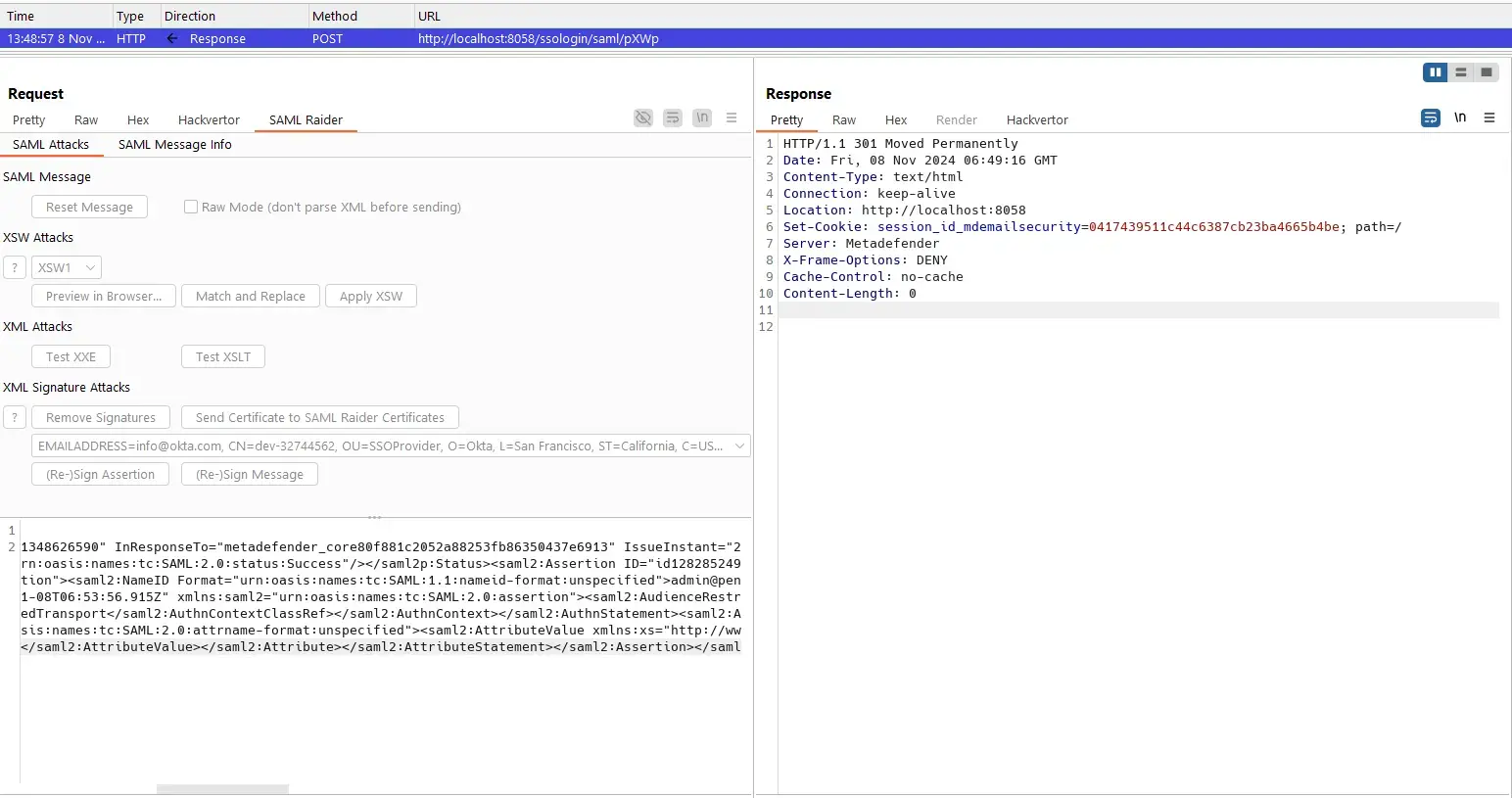Click the Set-Cookie session_id_mdemailsecurity line
1512x798 pixels.
pyautogui.click(x=1092, y=226)
